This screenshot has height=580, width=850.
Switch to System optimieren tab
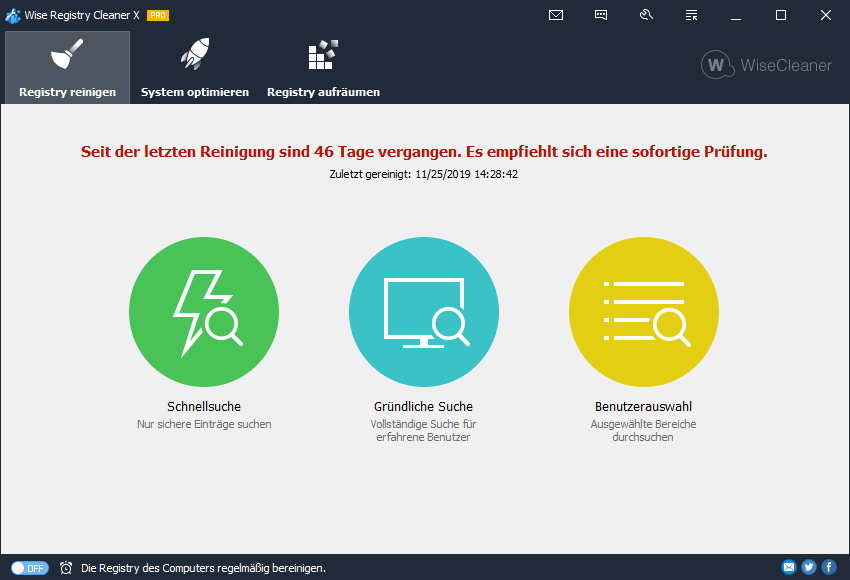(195, 67)
